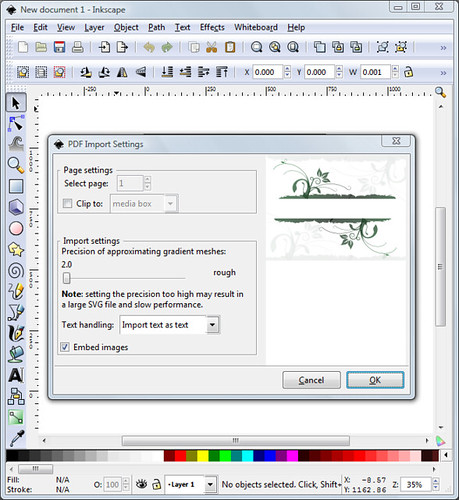This screenshot has width=459, height=500.
Task: Cut selection scissors icon
Action: click(212, 47)
